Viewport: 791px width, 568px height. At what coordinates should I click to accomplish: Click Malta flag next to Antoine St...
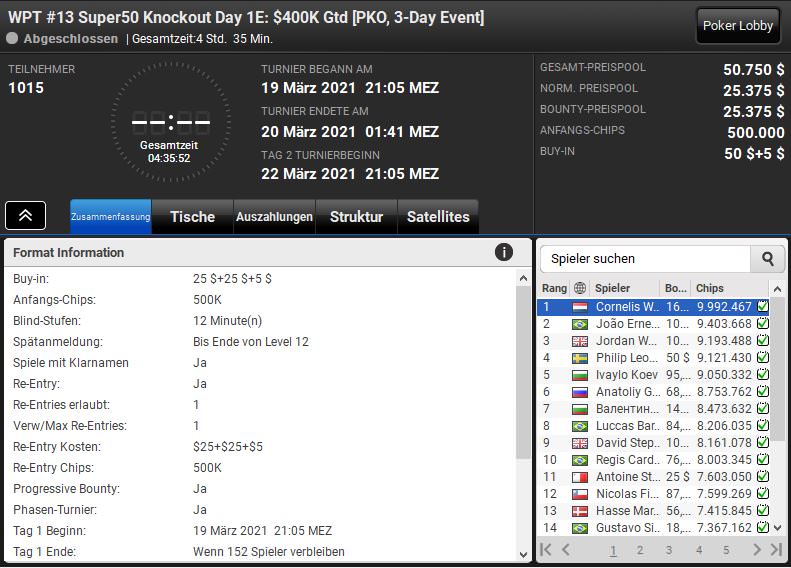[580, 477]
